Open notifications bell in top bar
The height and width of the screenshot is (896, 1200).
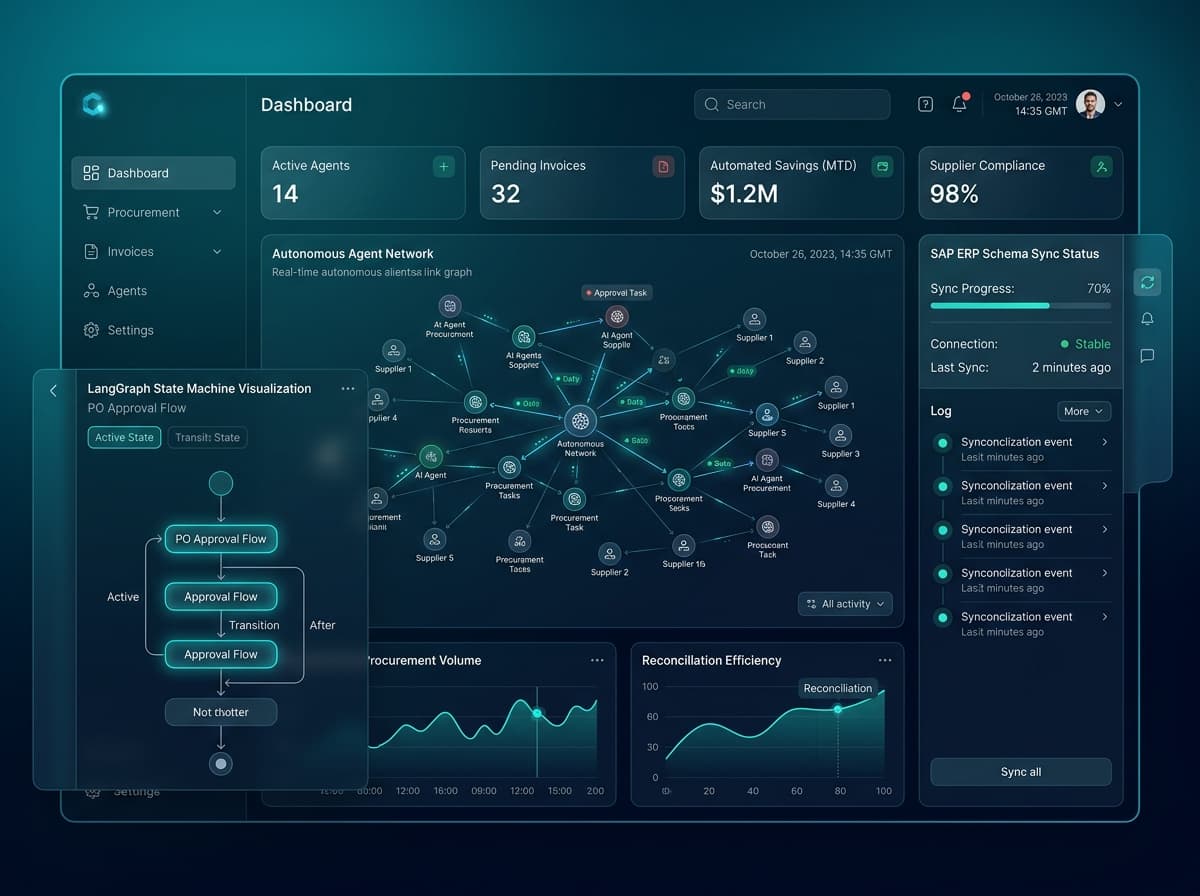tap(960, 104)
